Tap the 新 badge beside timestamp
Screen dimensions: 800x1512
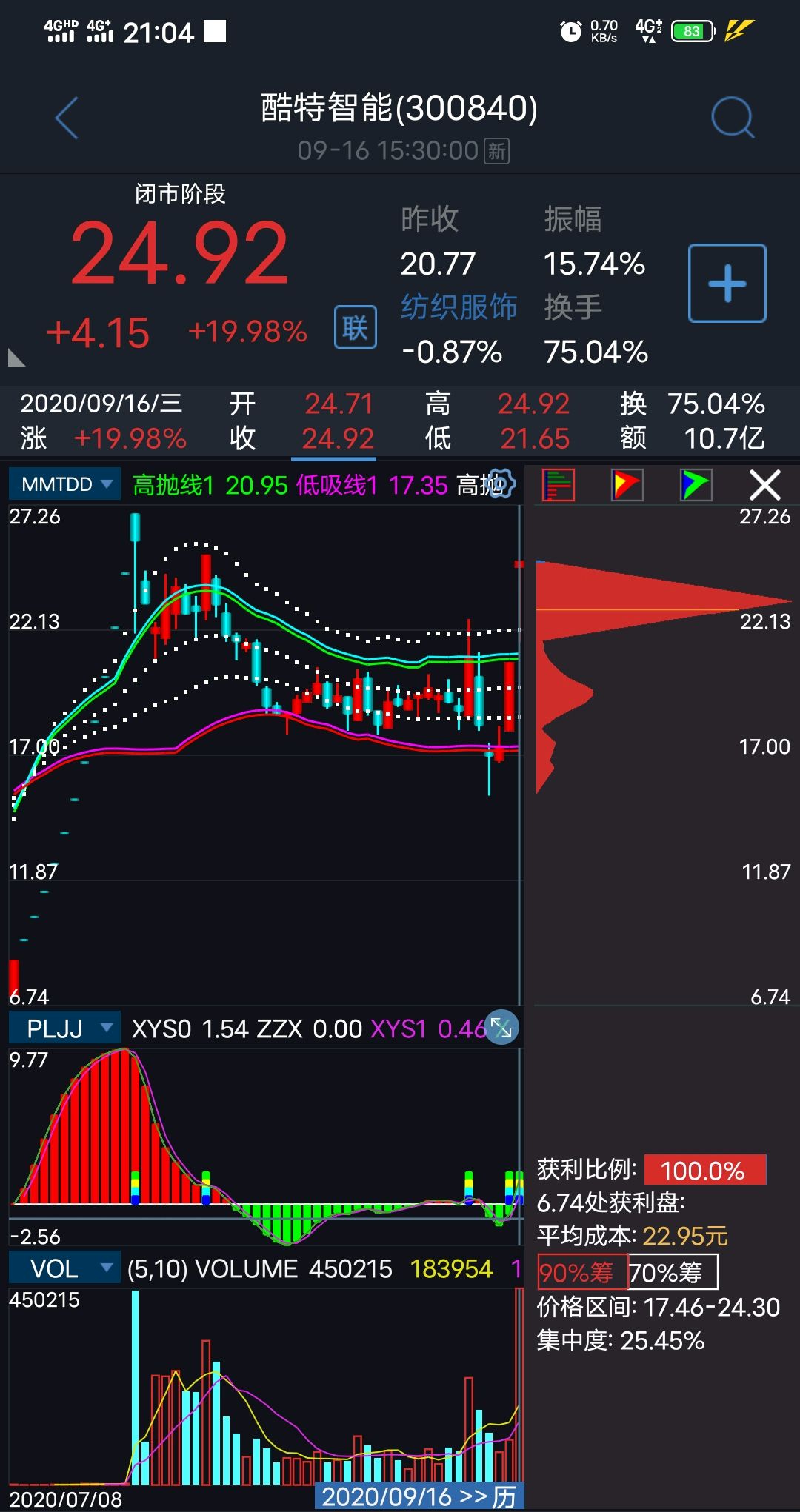point(497,151)
